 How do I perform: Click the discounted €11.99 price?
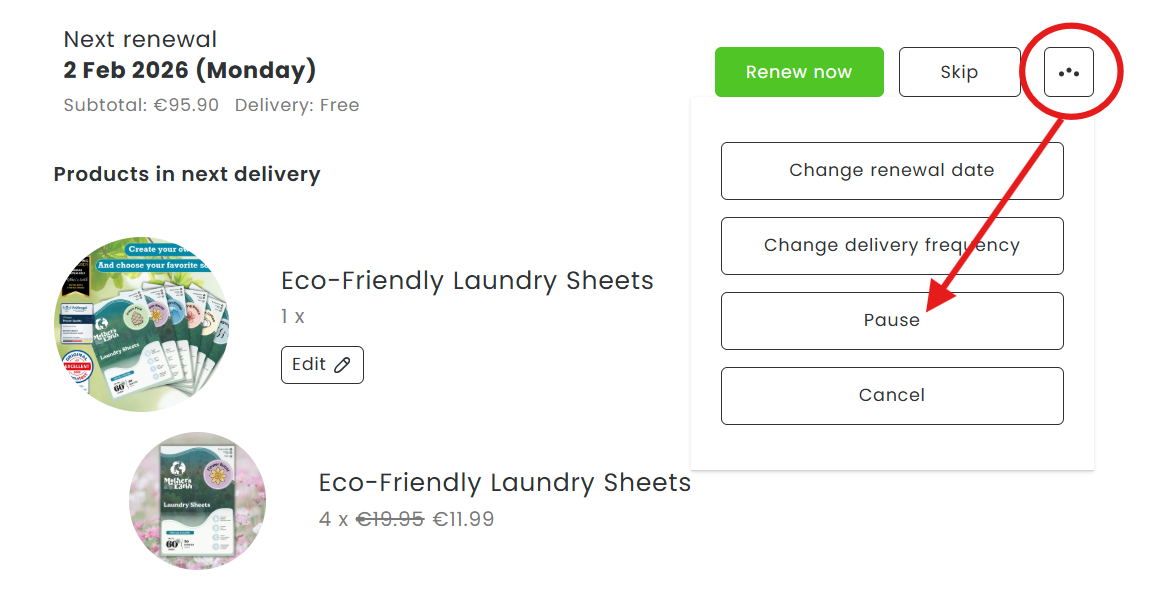463,520
